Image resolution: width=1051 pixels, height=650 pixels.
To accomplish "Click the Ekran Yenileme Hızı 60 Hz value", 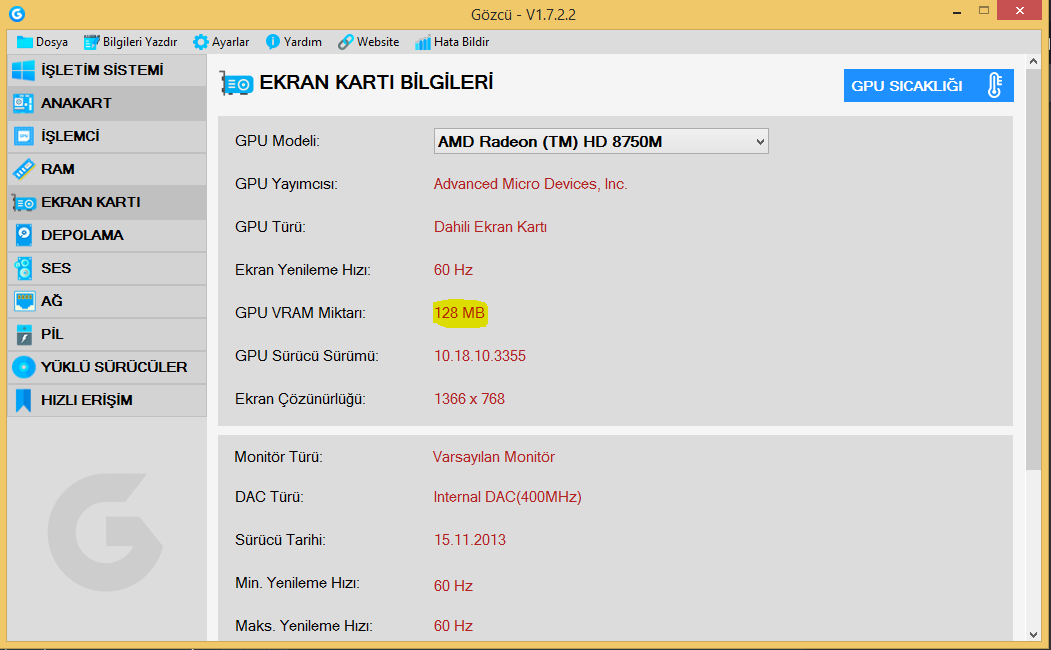I will point(453,269).
